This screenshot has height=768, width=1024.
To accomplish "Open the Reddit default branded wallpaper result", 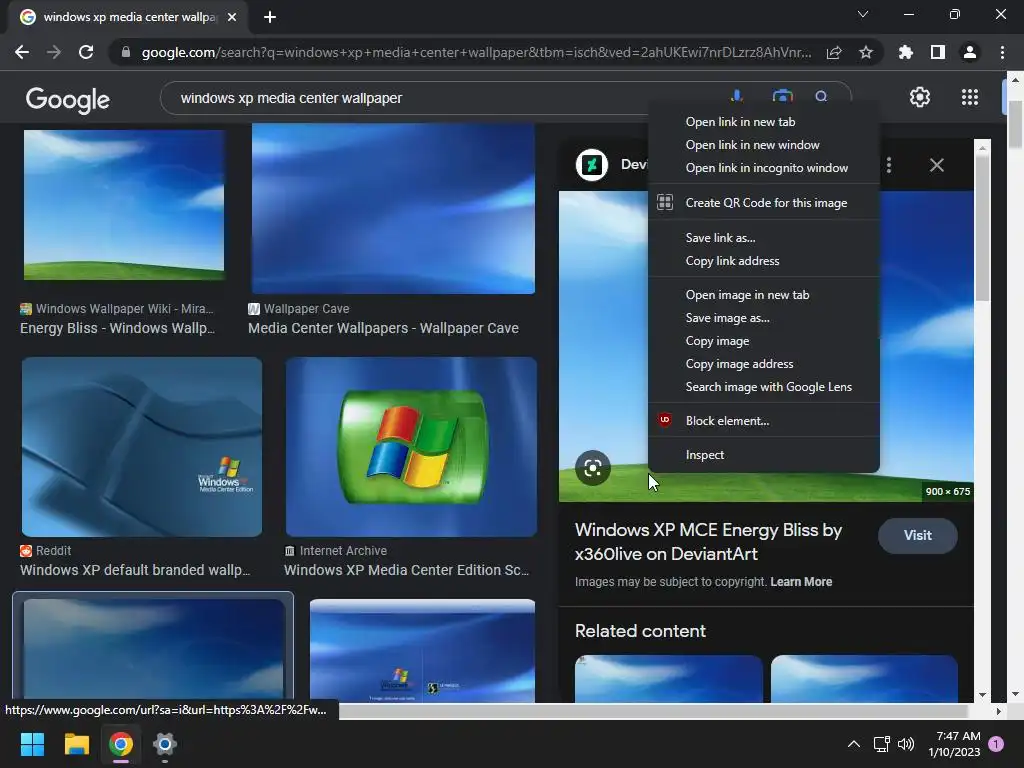I will coord(135,570).
